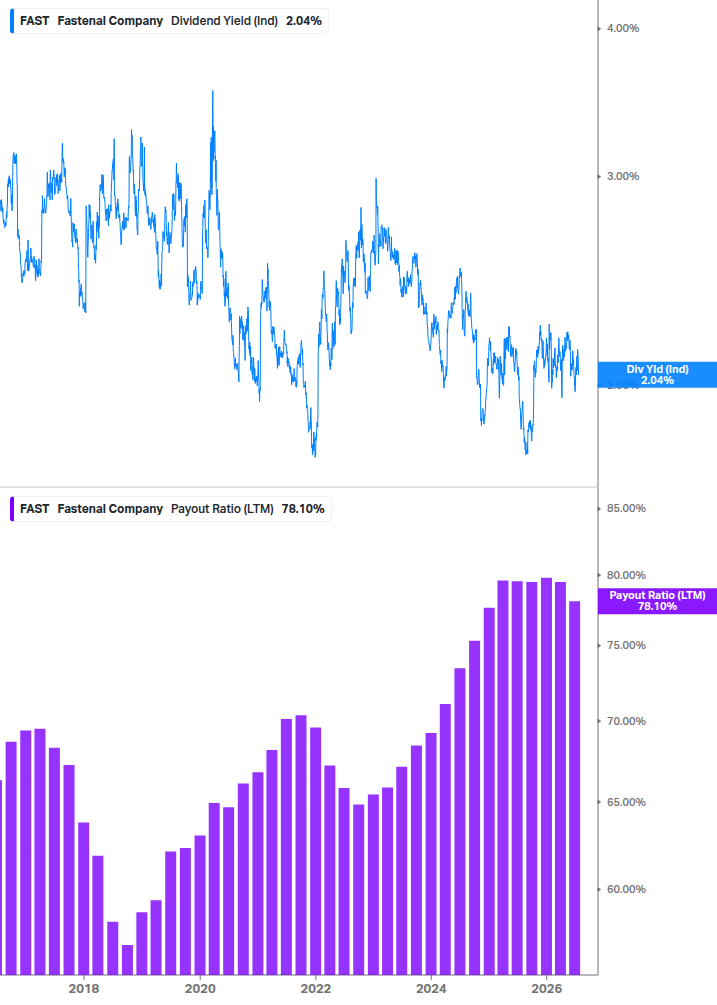
Task: Click the last payout ratio bar, right of the 2026 label
Action: [x=575, y=788]
